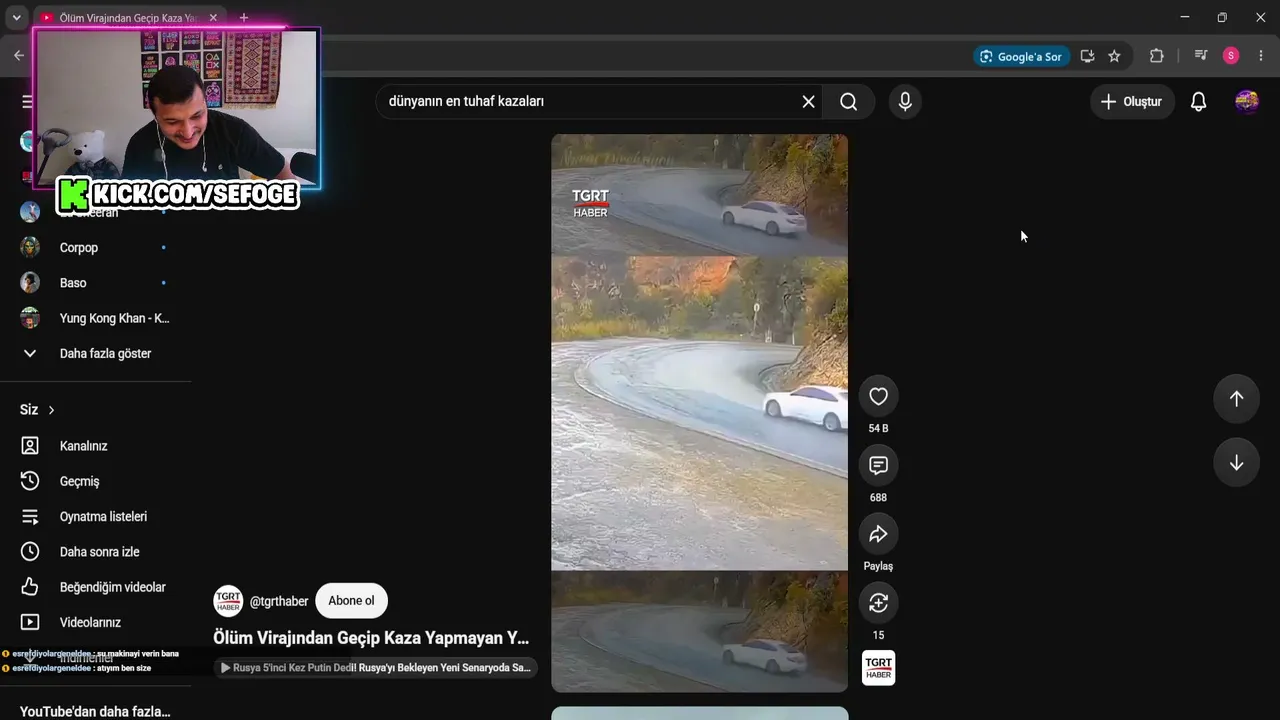The height and width of the screenshot is (720, 1280).
Task: Go to next short with down arrow
Action: pyautogui.click(x=1236, y=463)
